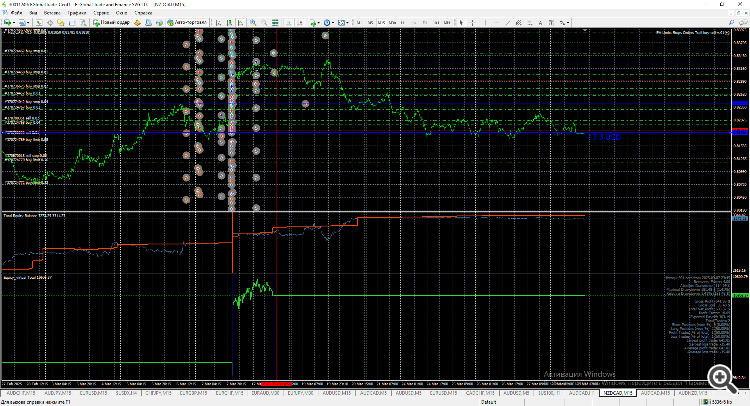Select the W1 timeframe button
Image resolution: width=750 pixels, height=406 pixels.
pos(436,22)
